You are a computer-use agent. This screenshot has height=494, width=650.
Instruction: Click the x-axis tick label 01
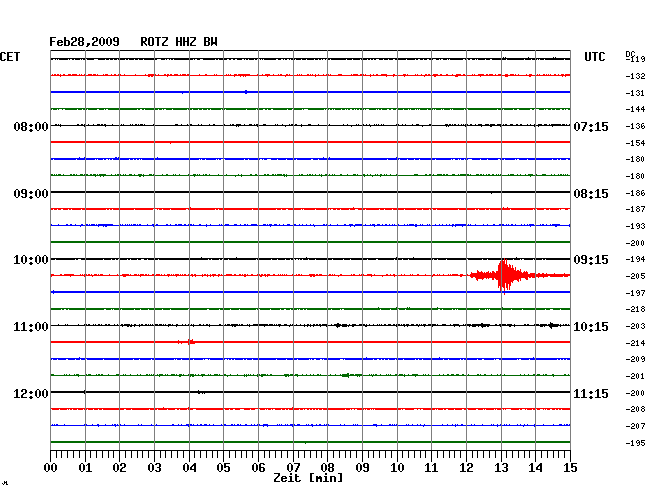click(85, 468)
